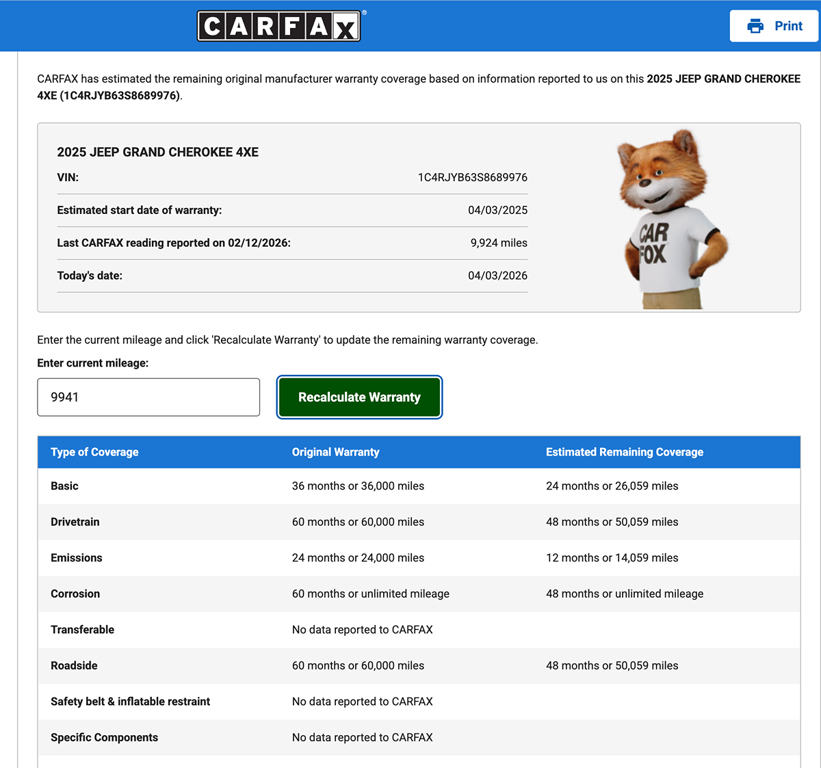
Task: Click the 9,924 miles reading value
Action: (x=498, y=243)
